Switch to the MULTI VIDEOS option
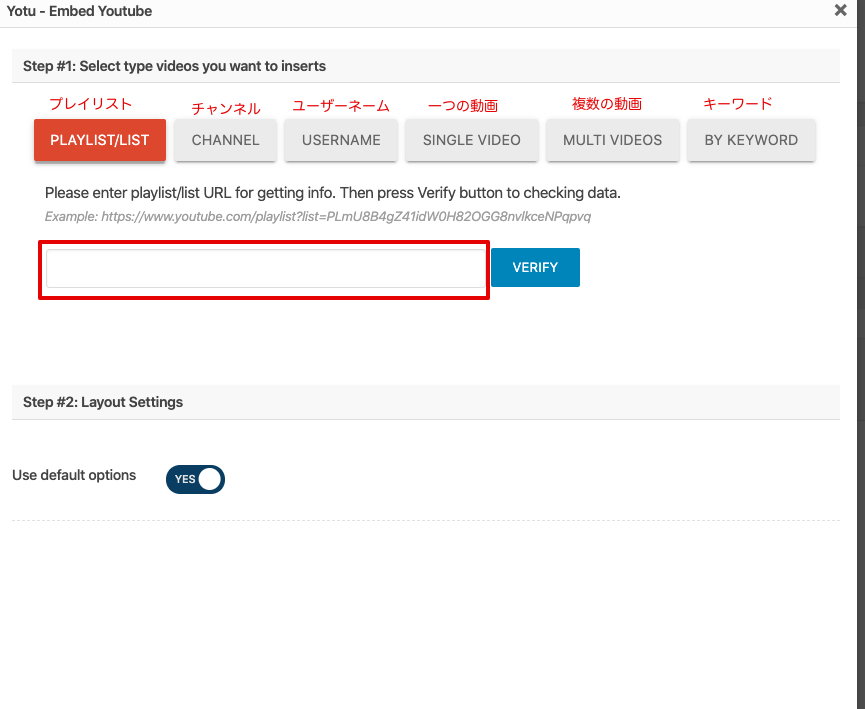The image size is (865, 709). coord(612,140)
